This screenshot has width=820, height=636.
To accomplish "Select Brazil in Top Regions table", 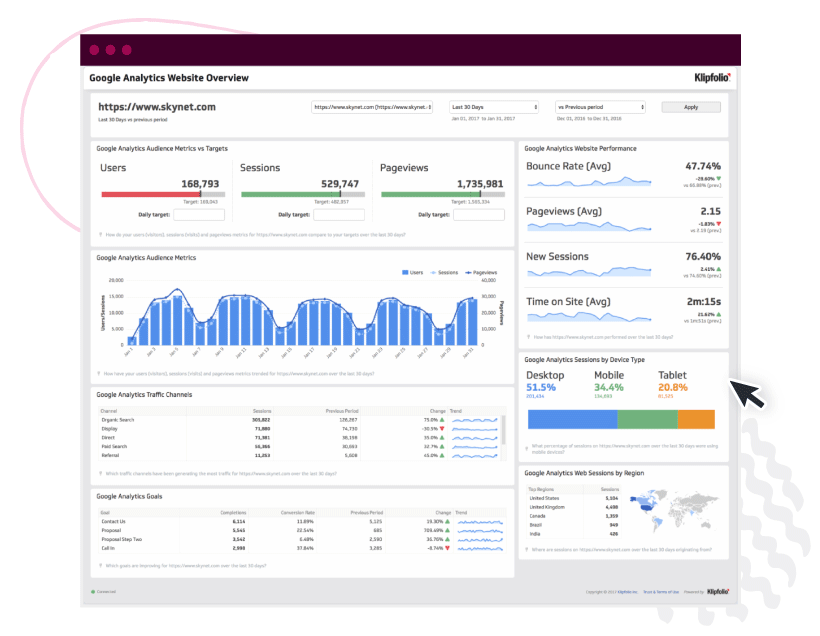I will [x=536, y=525].
